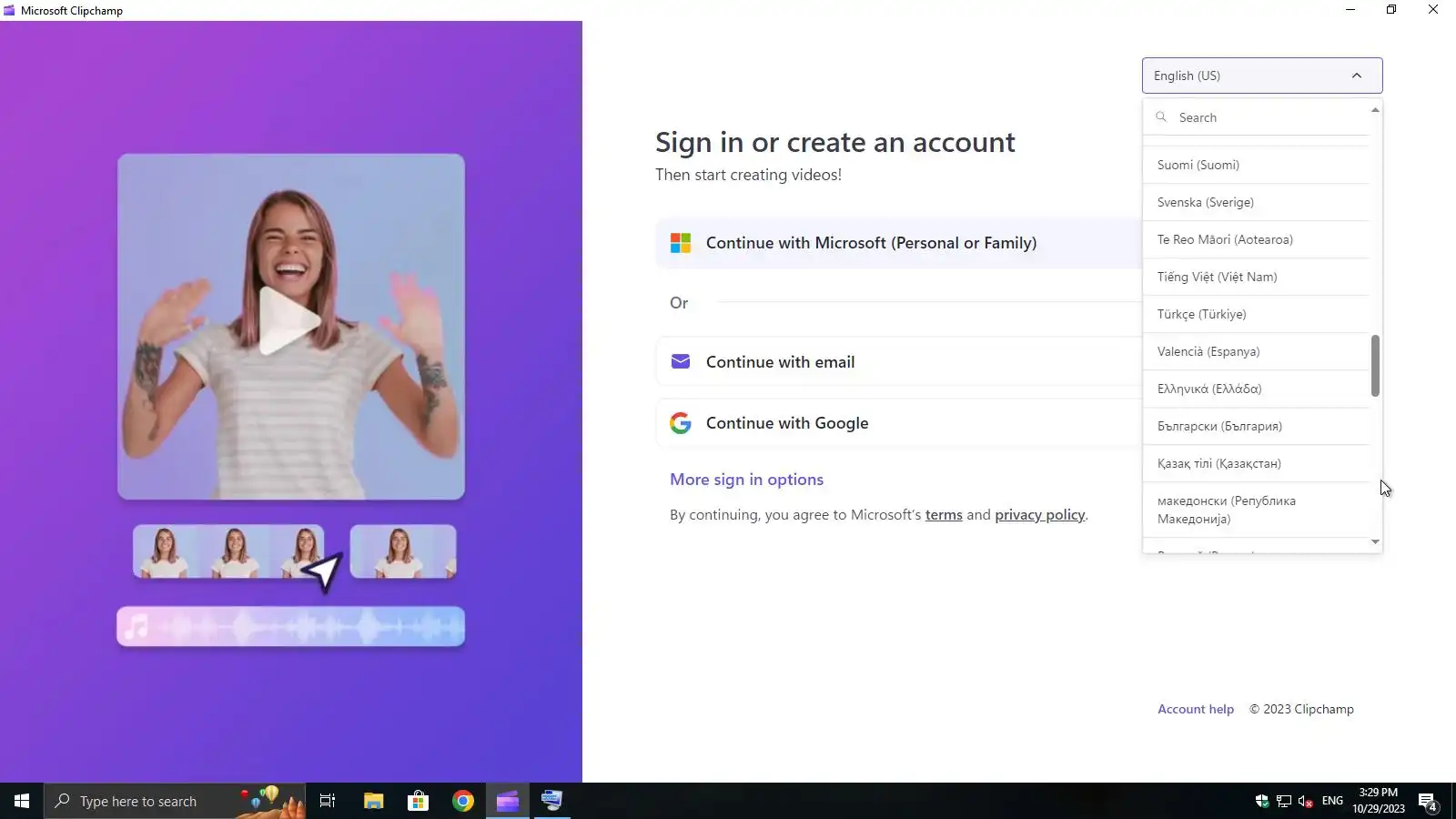Select Suomi (Suomi) language
Viewport: 1456px width, 819px height.
click(x=1256, y=165)
